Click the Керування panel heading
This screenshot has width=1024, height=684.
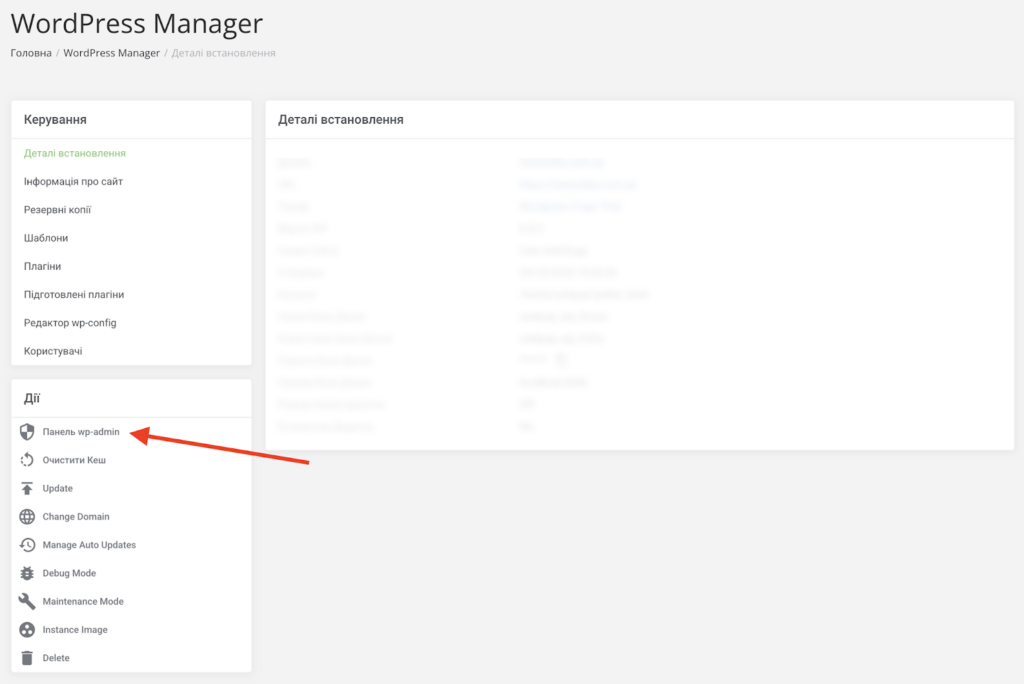[55, 120]
